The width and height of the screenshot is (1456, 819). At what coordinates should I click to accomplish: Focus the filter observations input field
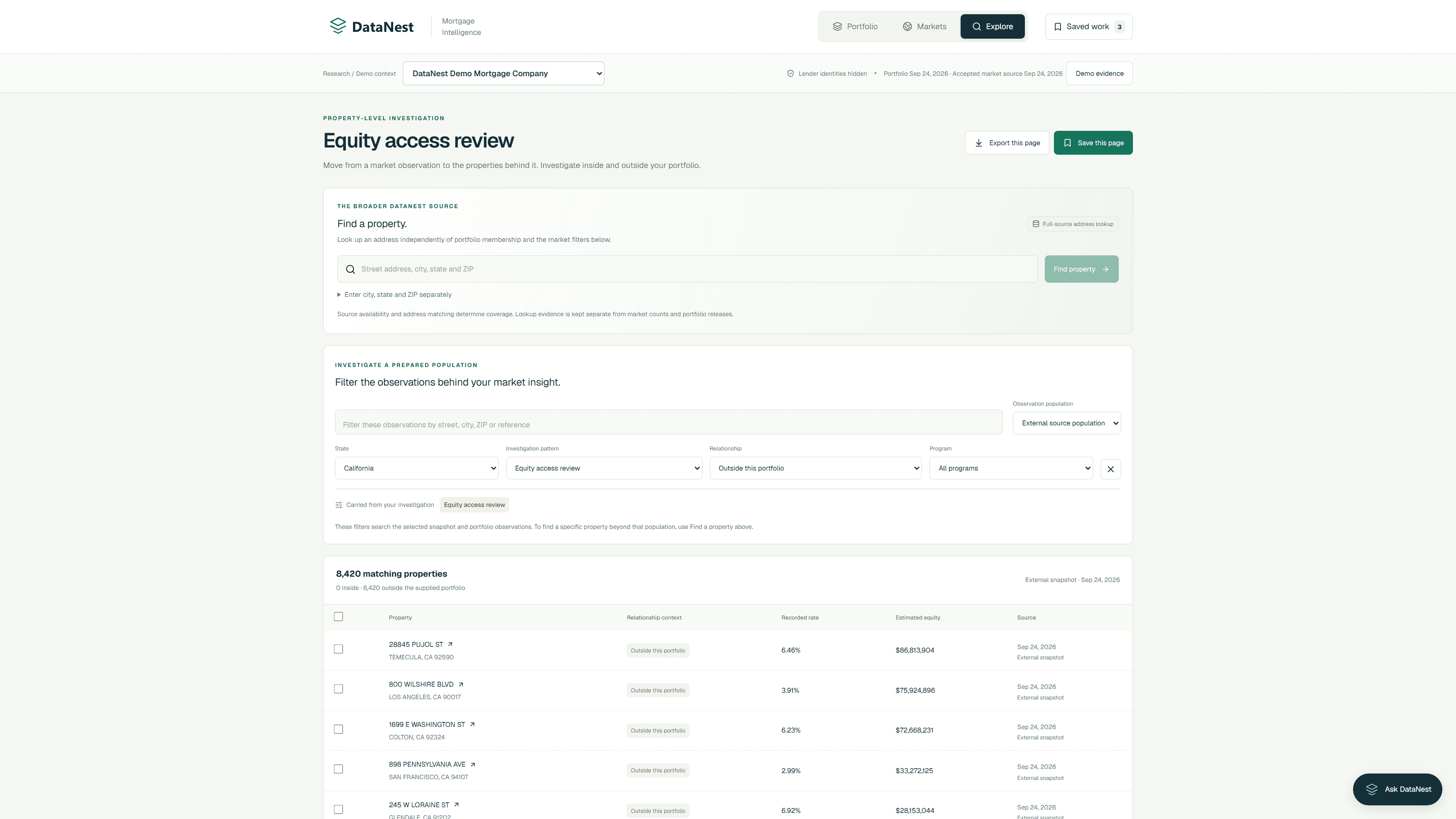(x=668, y=422)
